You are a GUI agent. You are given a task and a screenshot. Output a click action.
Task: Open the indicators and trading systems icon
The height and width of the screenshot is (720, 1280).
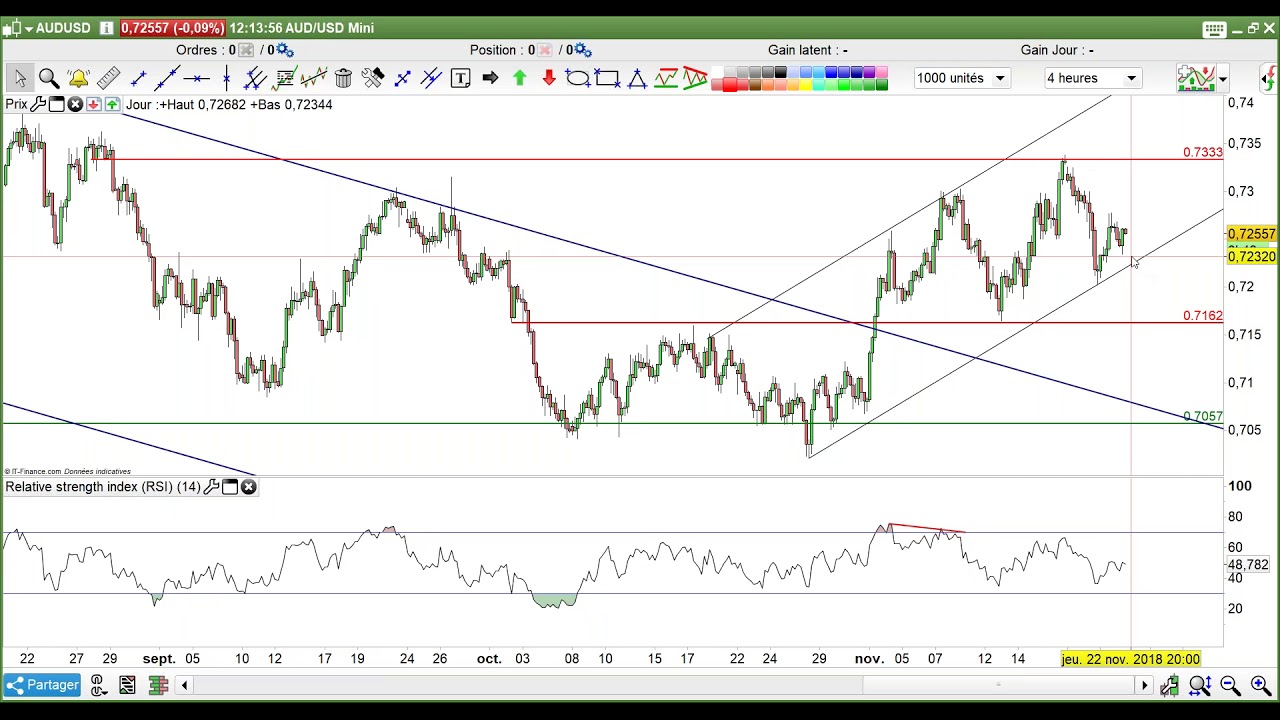[x=1195, y=78]
